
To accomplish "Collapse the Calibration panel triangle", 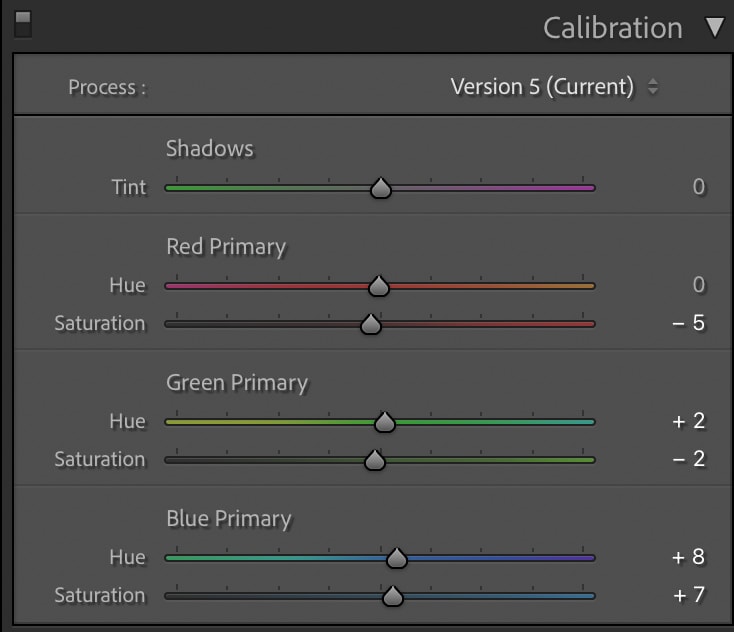I will (715, 28).
